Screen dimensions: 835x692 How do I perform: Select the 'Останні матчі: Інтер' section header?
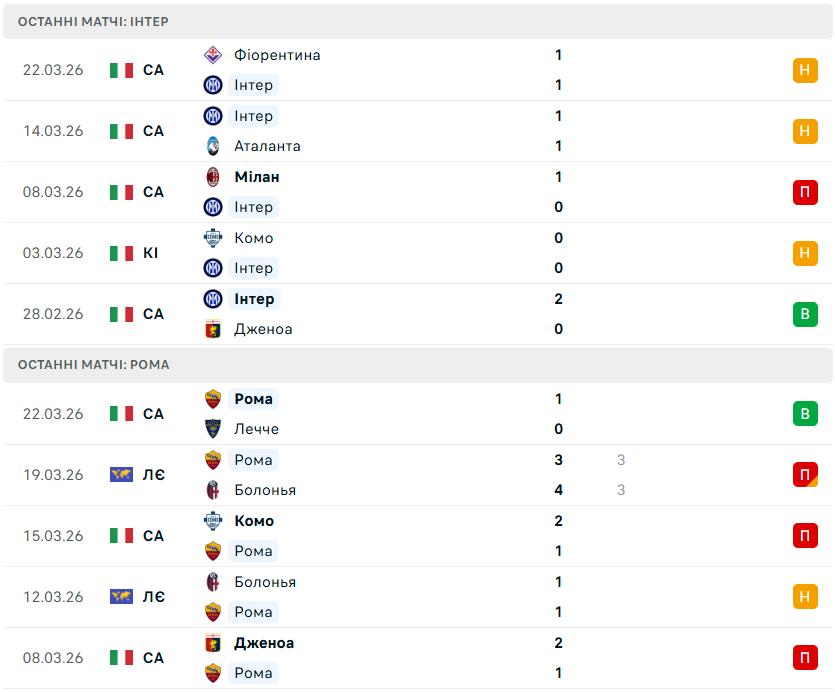pos(93,21)
